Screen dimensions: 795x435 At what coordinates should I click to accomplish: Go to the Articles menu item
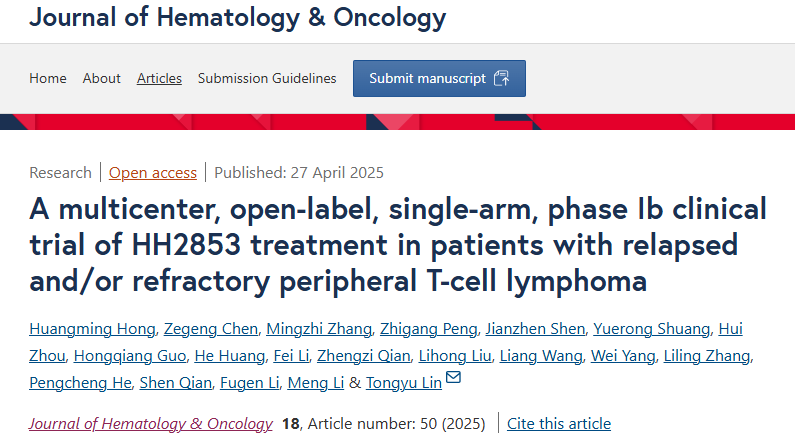click(159, 78)
